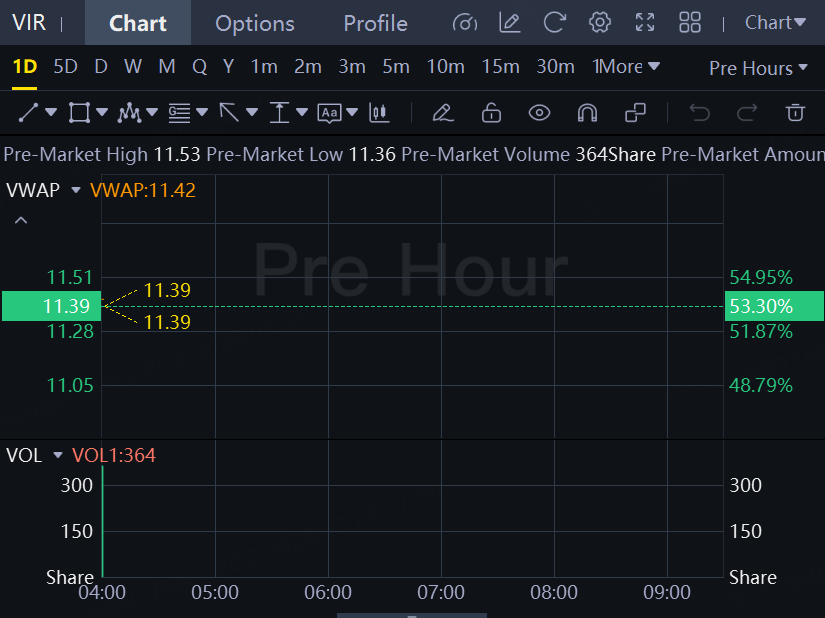
Task: Open chart settings gear
Action: (600, 23)
